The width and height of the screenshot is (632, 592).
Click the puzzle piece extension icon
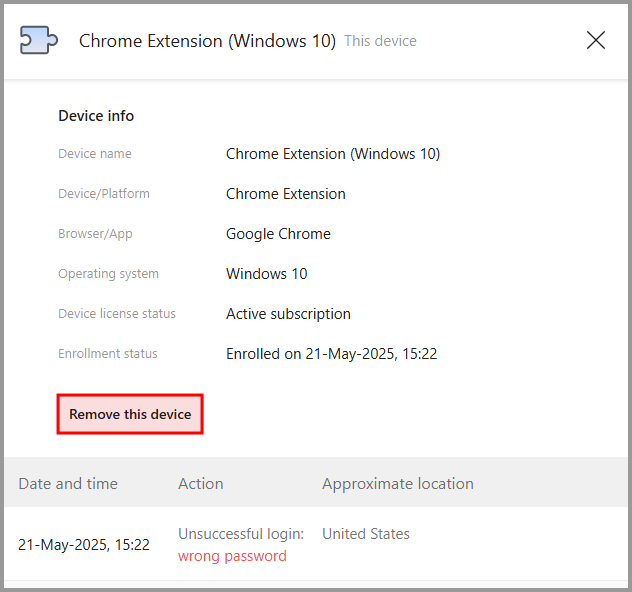39,40
